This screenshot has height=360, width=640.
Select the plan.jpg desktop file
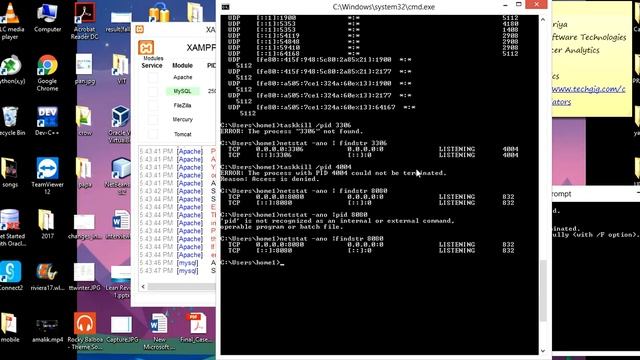84,69
